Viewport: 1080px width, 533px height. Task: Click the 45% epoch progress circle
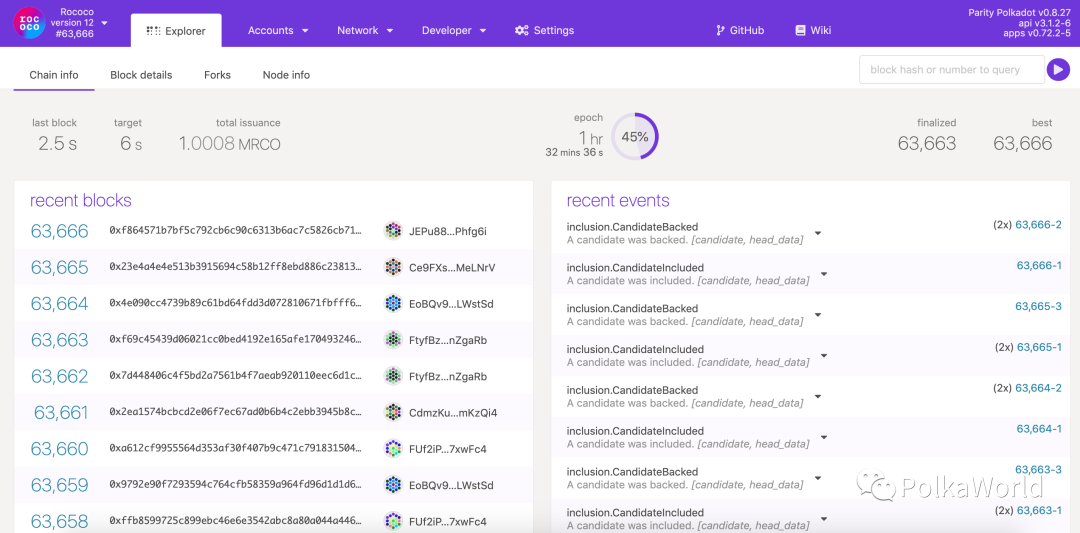pos(634,136)
